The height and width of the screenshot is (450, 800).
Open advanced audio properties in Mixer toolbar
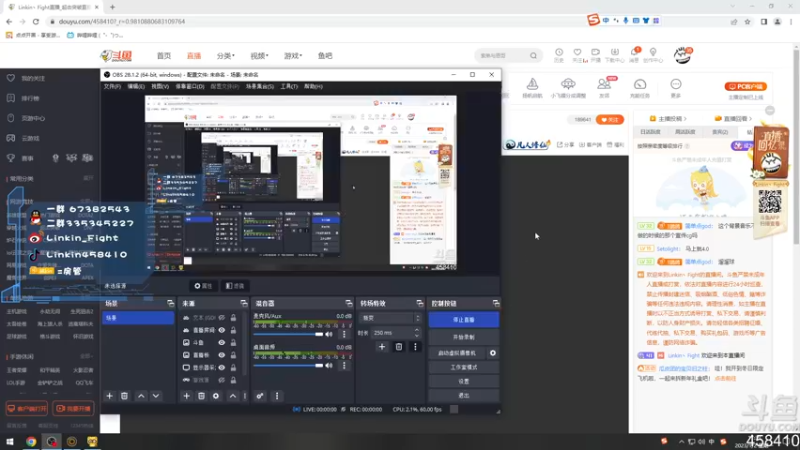(260, 396)
